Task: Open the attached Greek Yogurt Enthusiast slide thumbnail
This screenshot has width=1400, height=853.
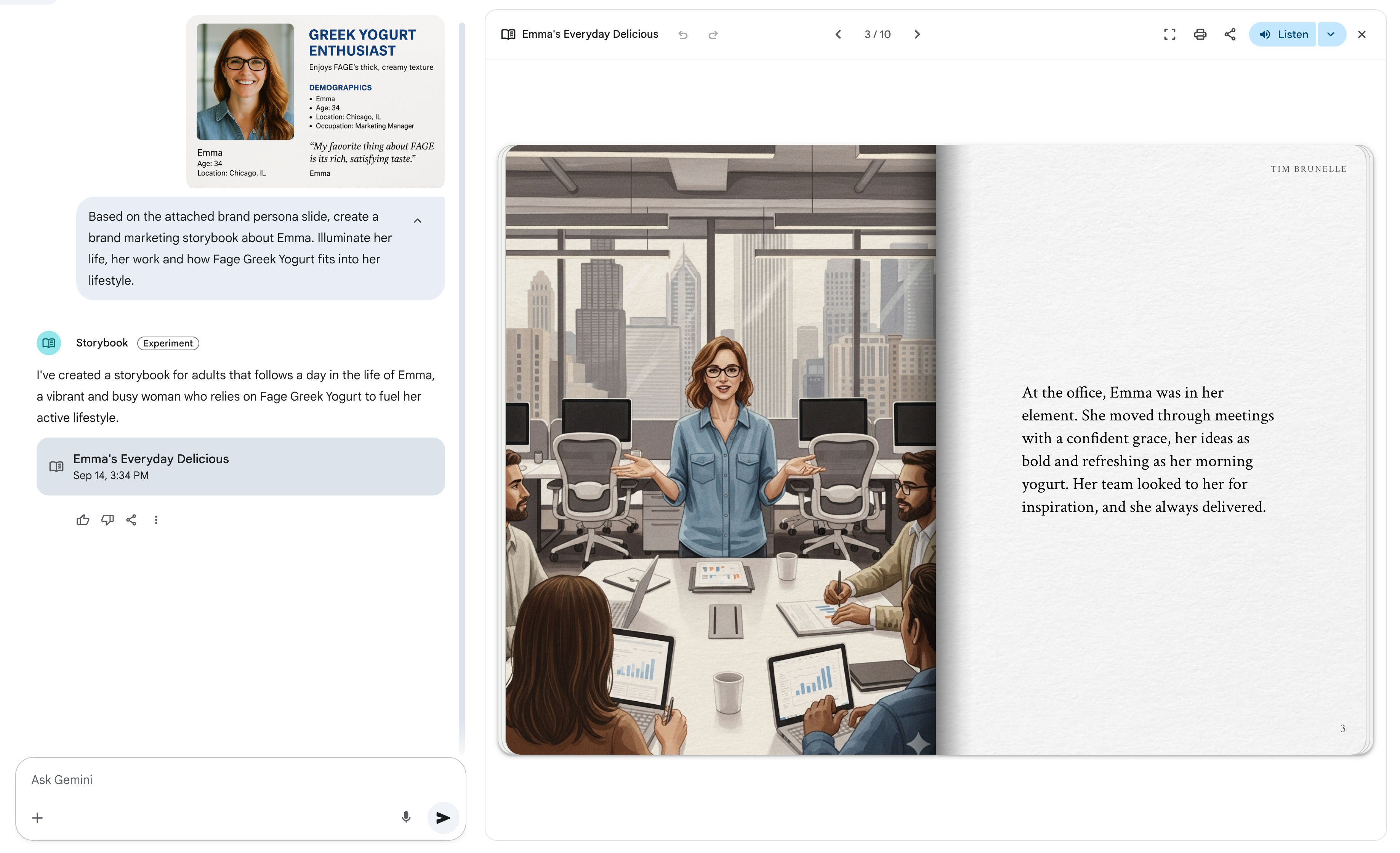Action: [316, 101]
